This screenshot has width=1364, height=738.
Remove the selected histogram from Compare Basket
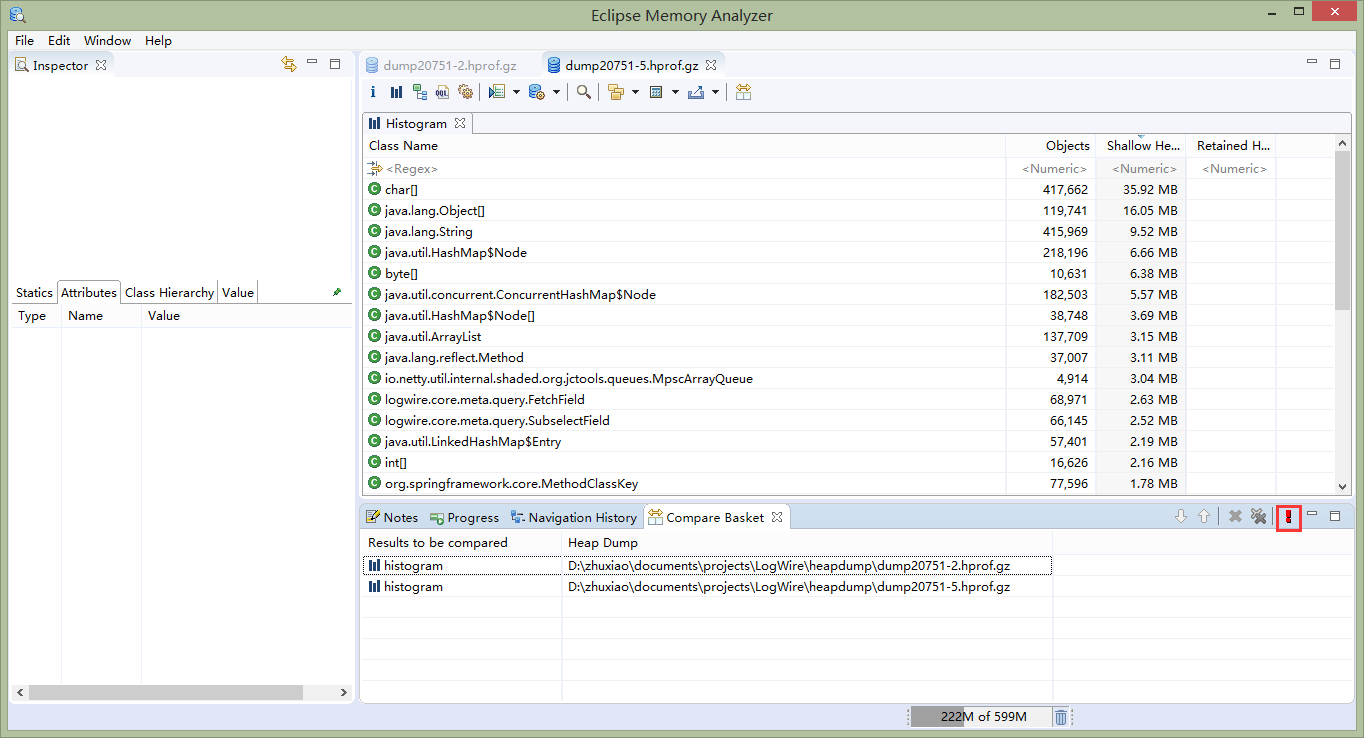tap(1234, 517)
